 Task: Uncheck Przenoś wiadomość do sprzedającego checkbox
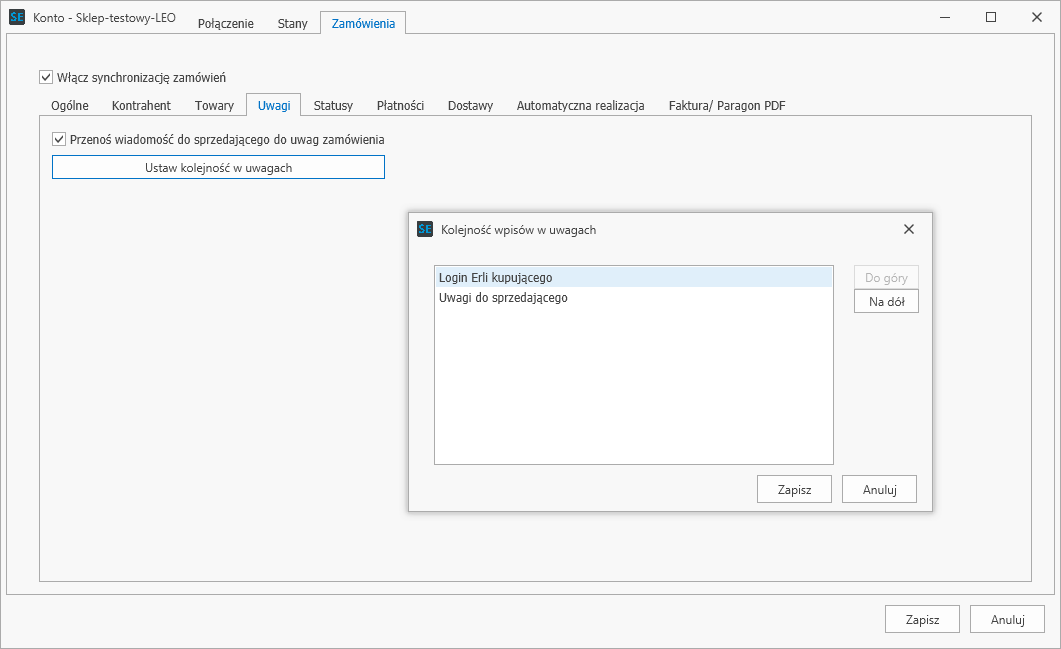click(59, 139)
